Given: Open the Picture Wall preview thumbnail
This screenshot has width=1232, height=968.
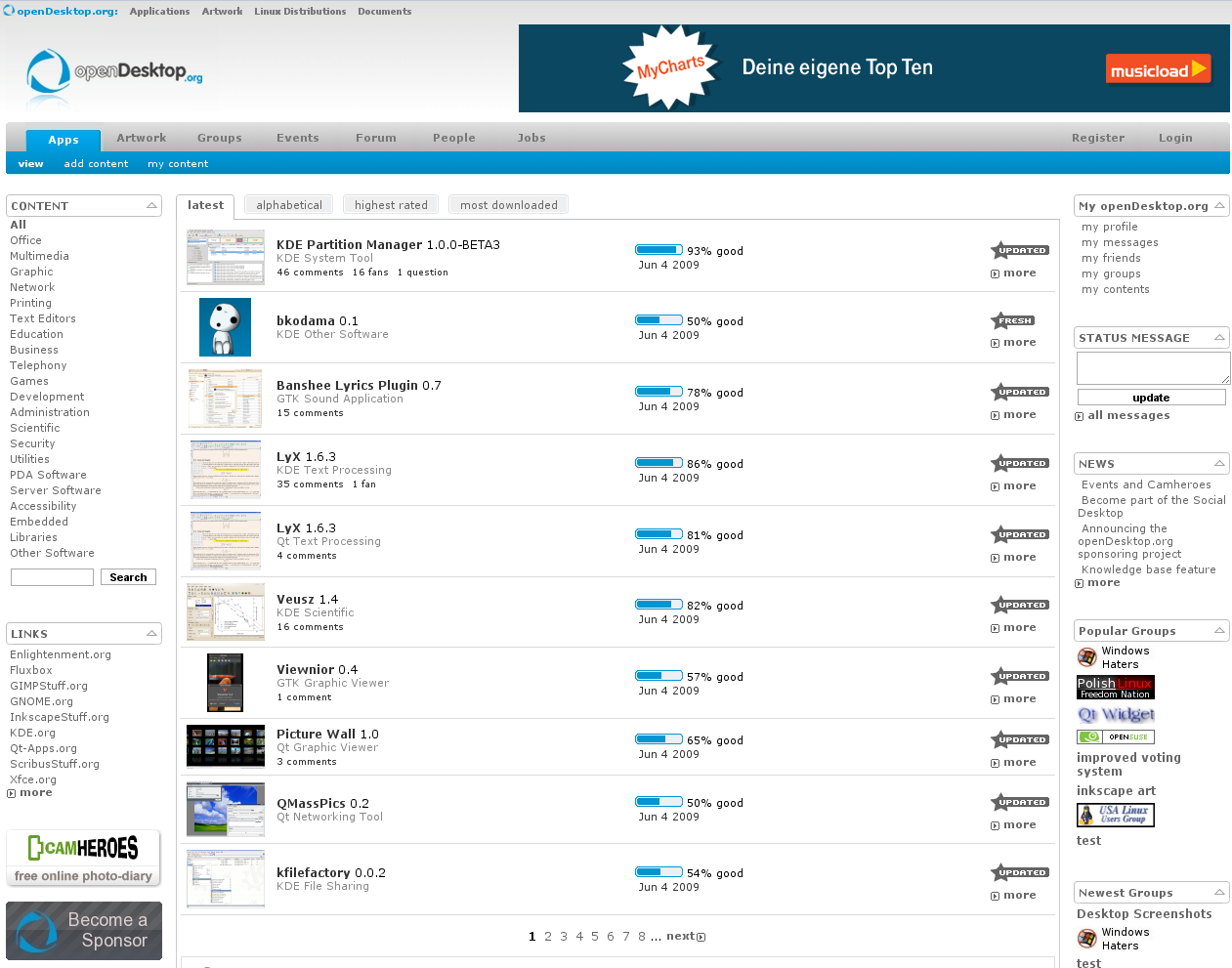Looking at the screenshot, I should pyautogui.click(x=226, y=746).
